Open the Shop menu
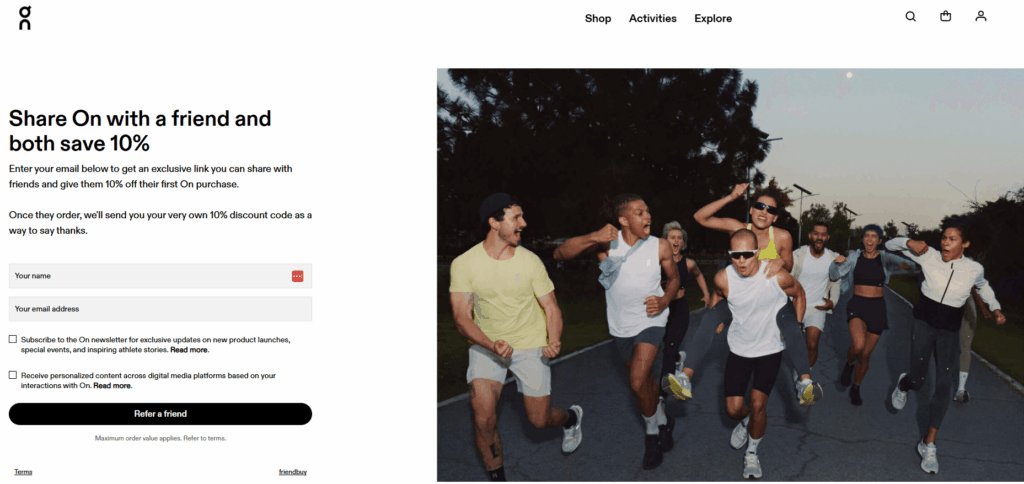 point(598,18)
